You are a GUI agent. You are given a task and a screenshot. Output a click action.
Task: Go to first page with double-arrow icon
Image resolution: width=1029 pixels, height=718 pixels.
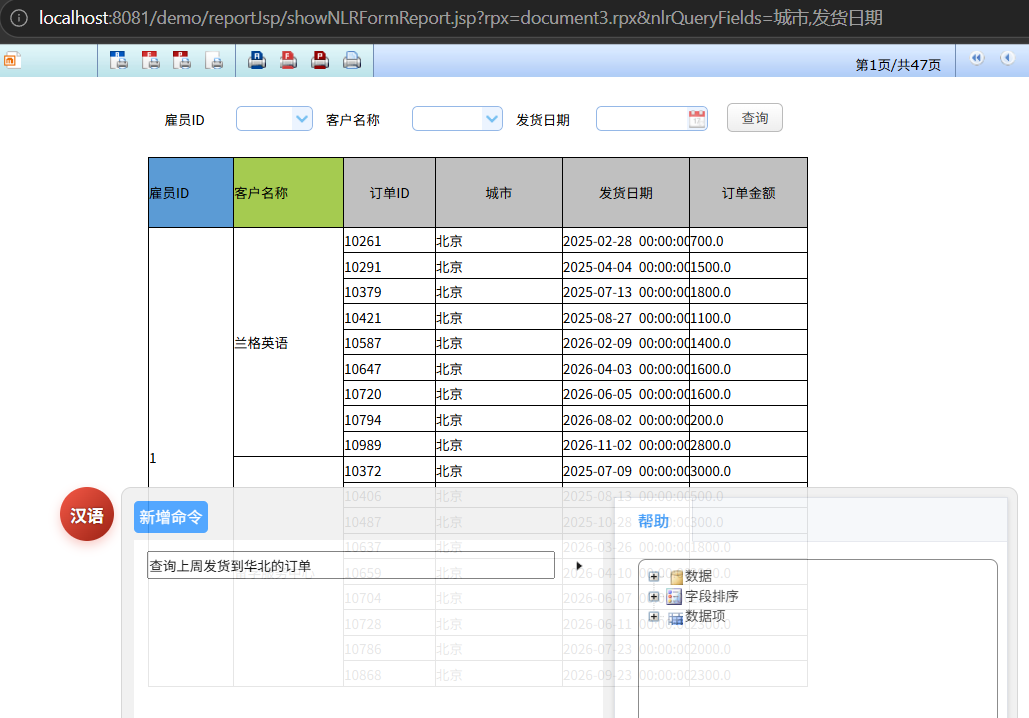pos(976,58)
